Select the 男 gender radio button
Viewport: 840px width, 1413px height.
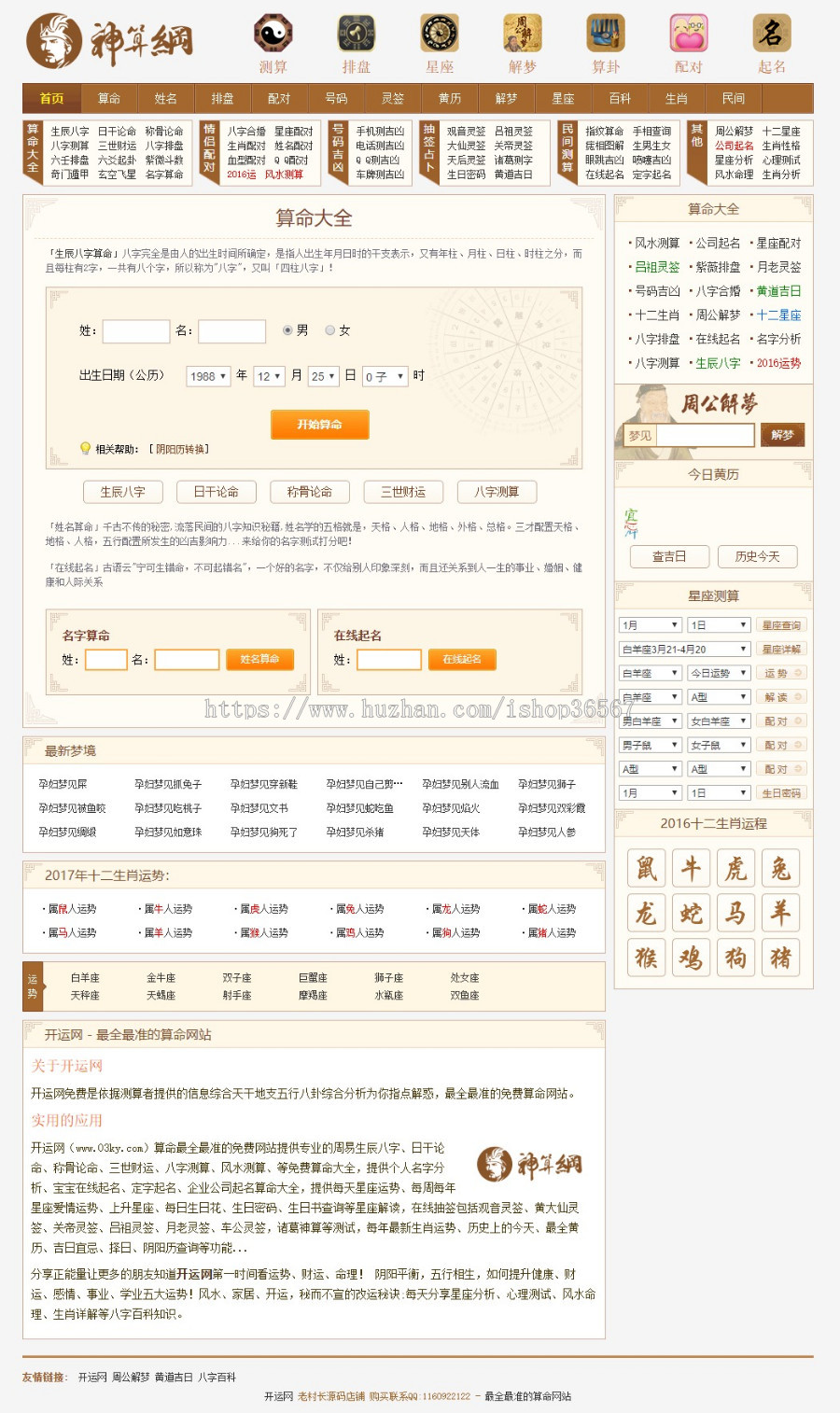pyautogui.click(x=287, y=330)
